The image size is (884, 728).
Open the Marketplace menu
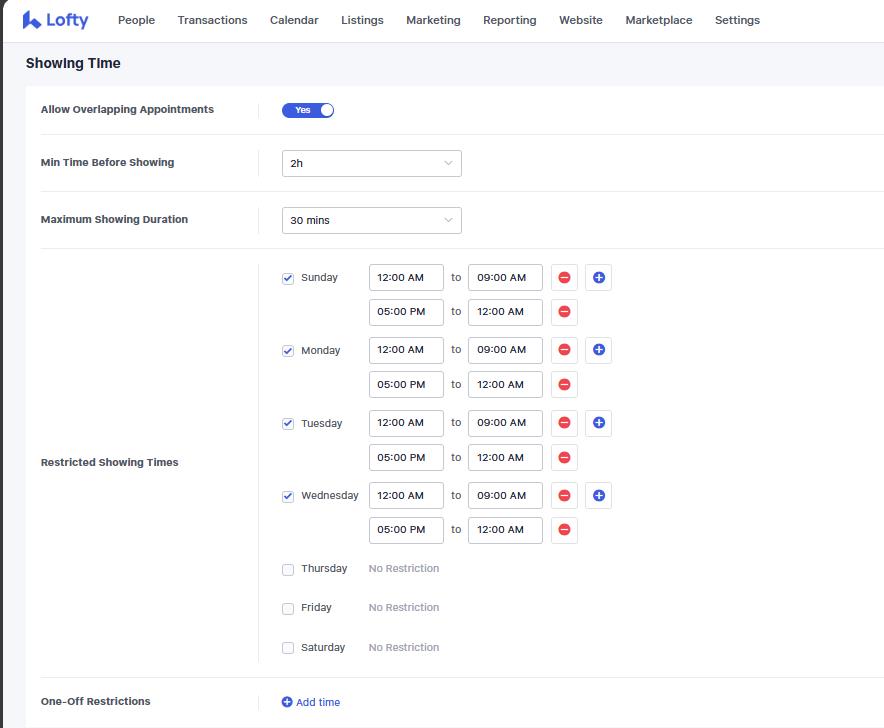(x=659, y=20)
